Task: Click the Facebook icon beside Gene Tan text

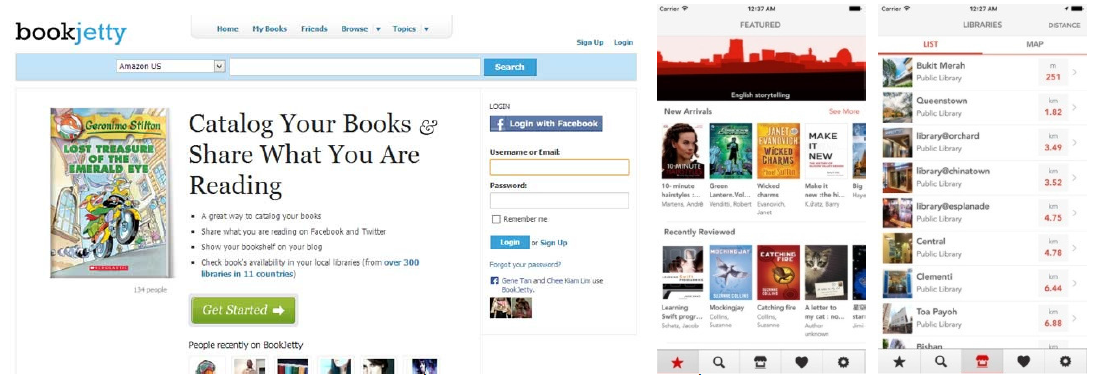Action: coord(494,281)
